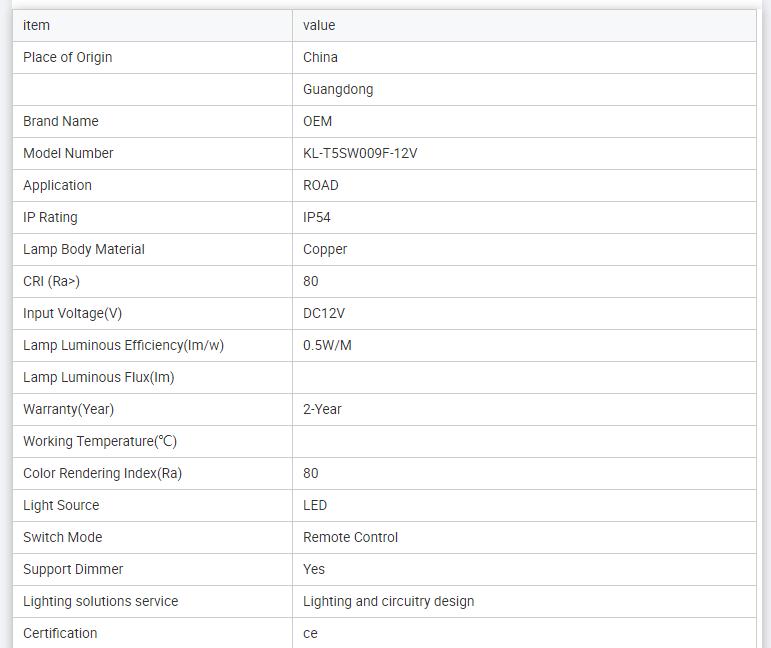Click the 'DC12V' input voltage value

(x=324, y=313)
